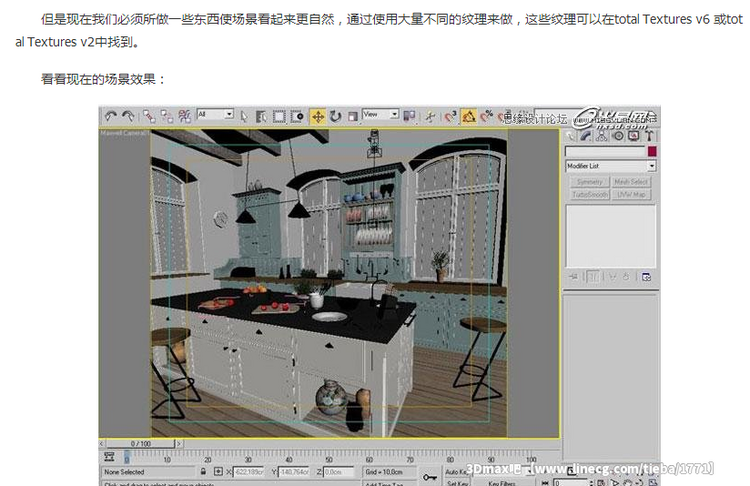This screenshot has height=486, width=750.
Task: Open the selection filter All dropdown
Action: (215, 115)
